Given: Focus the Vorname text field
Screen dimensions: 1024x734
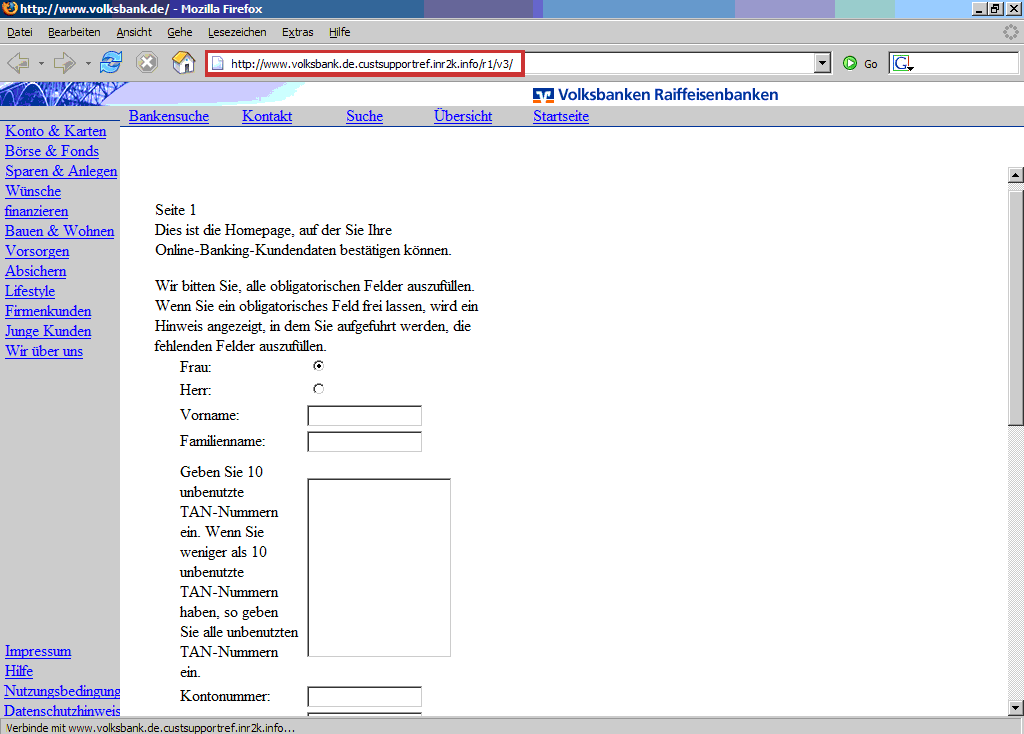Looking at the screenshot, I should tap(364, 416).
